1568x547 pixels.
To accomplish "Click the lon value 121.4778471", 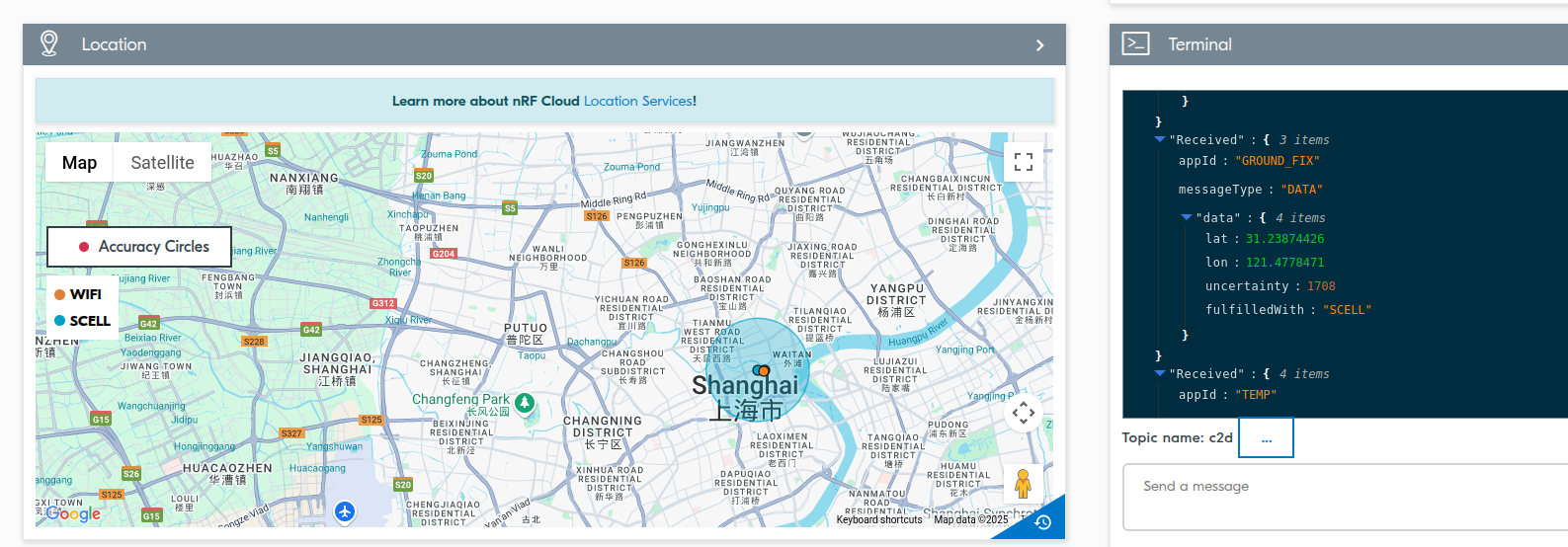I will (1284, 263).
